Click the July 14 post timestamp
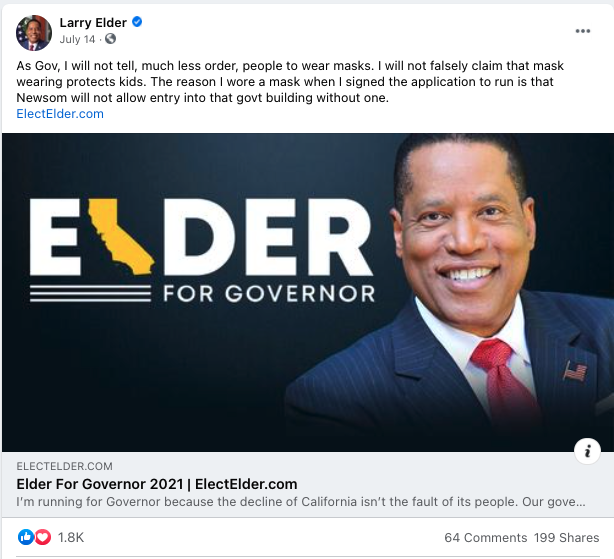Viewport: 614px width, 559px height. (78, 39)
